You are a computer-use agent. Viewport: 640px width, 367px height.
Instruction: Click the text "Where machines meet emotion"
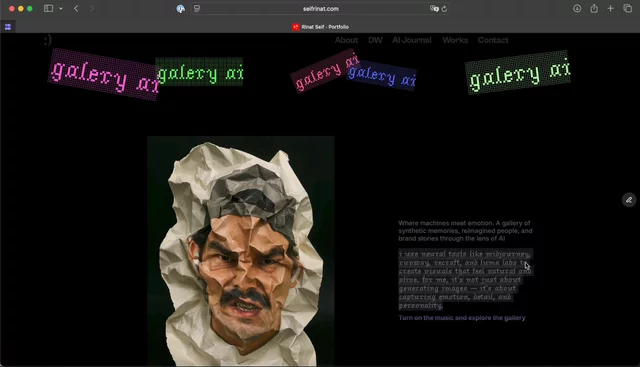446,223
